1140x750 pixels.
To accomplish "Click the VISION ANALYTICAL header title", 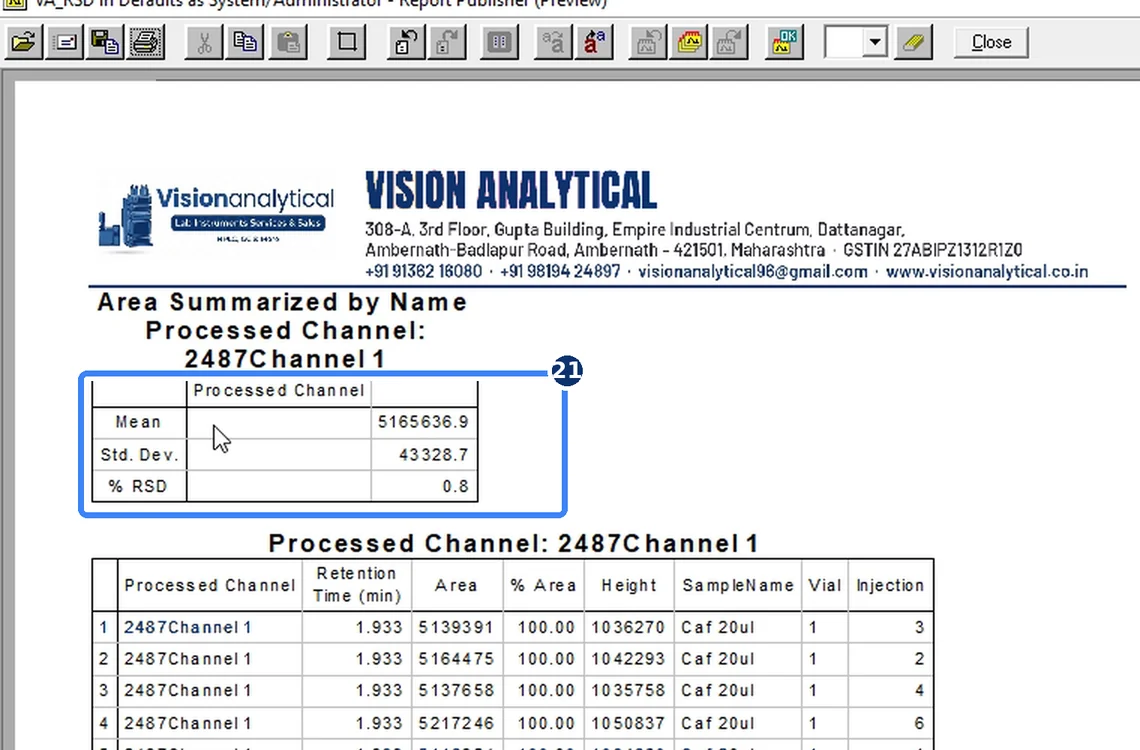I will click(511, 191).
